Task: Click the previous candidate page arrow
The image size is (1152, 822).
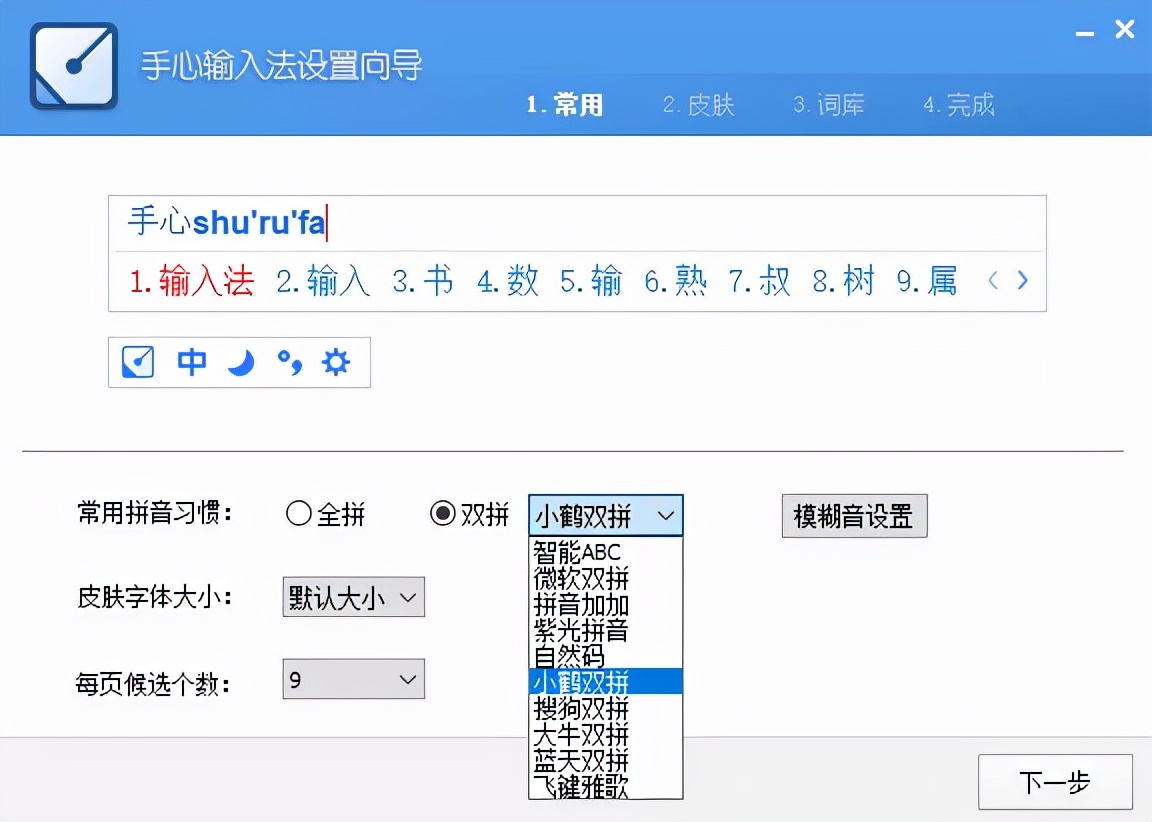Action: coord(992,281)
